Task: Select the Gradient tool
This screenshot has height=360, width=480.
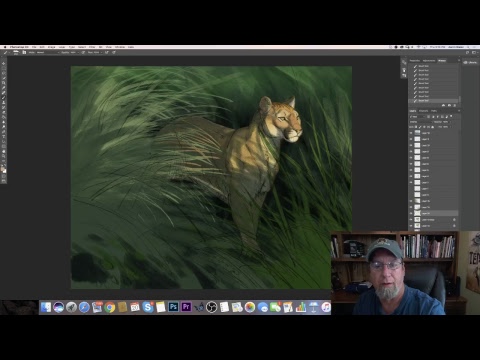Action: point(4,117)
